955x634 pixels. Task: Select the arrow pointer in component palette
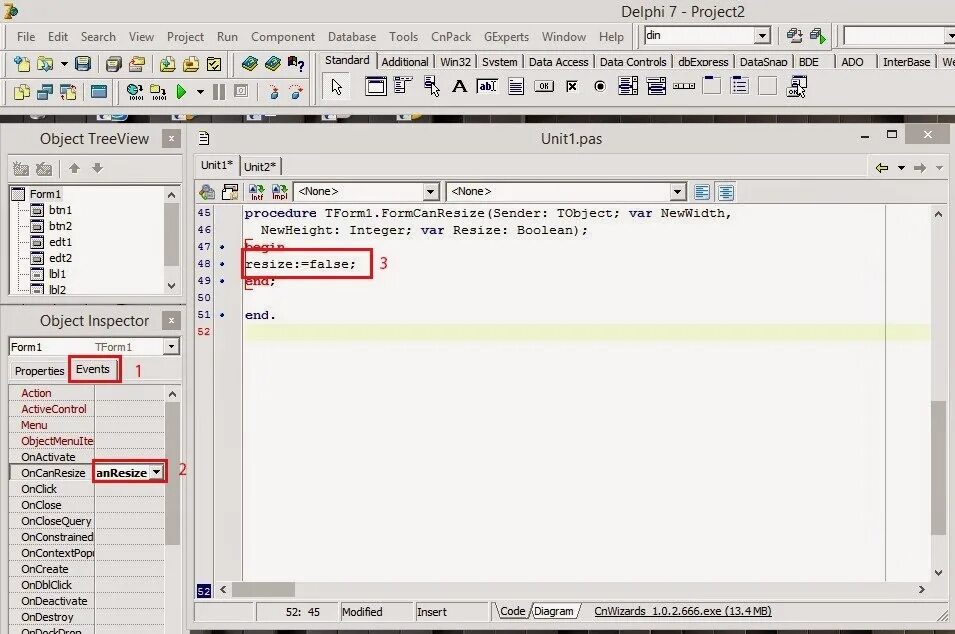(337, 86)
